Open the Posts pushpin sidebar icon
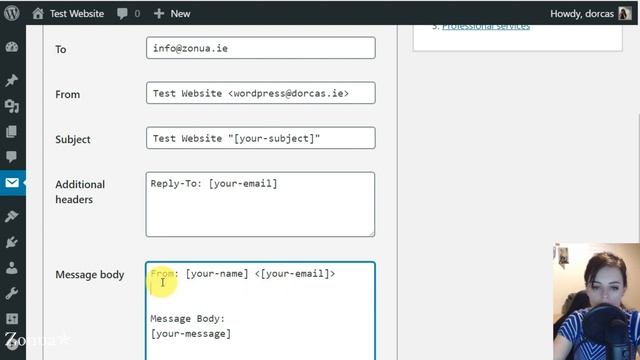640x360 pixels. tap(12, 80)
